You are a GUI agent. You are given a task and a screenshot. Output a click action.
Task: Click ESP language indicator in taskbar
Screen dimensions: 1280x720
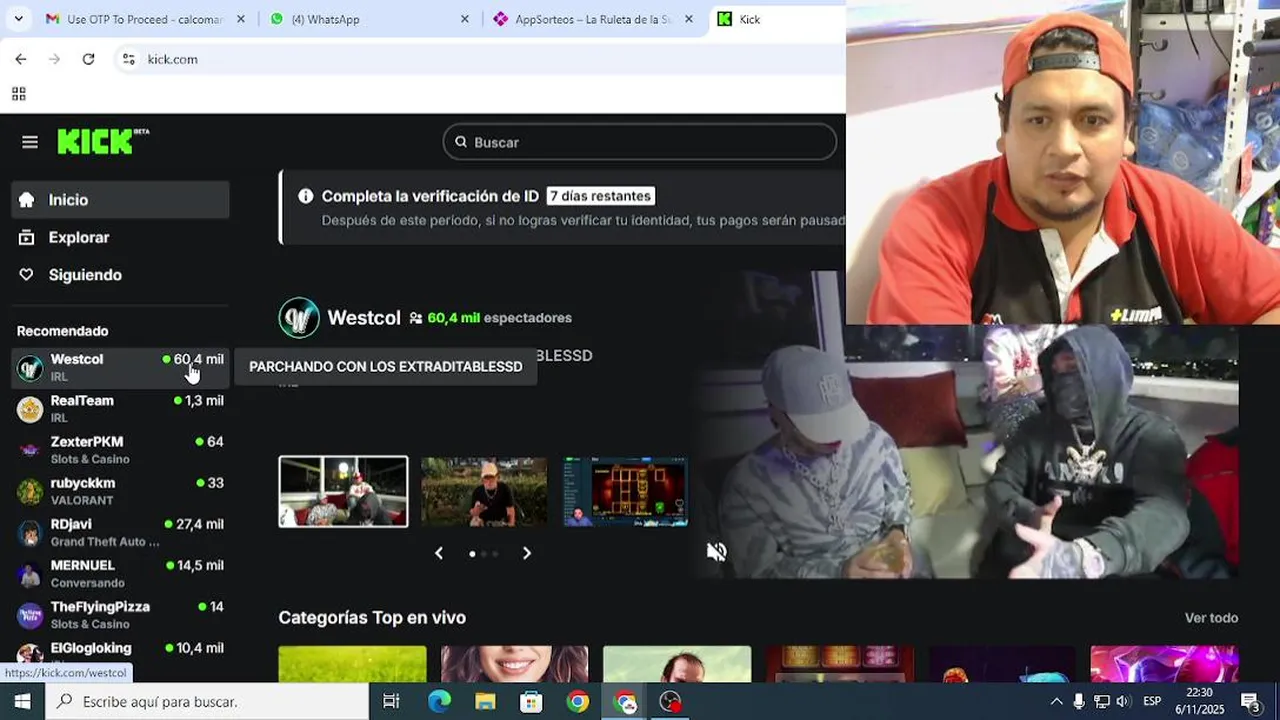tap(1152, 701)
